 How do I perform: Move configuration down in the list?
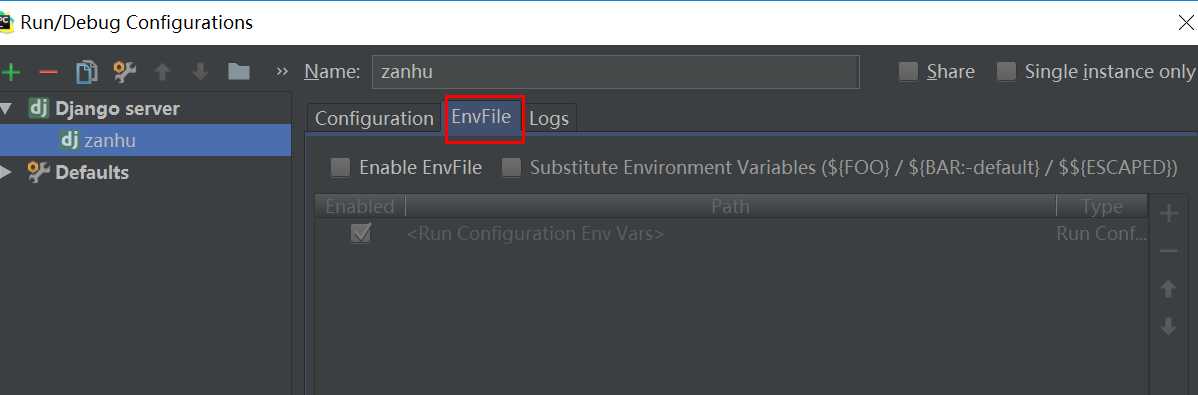(200, 72)
